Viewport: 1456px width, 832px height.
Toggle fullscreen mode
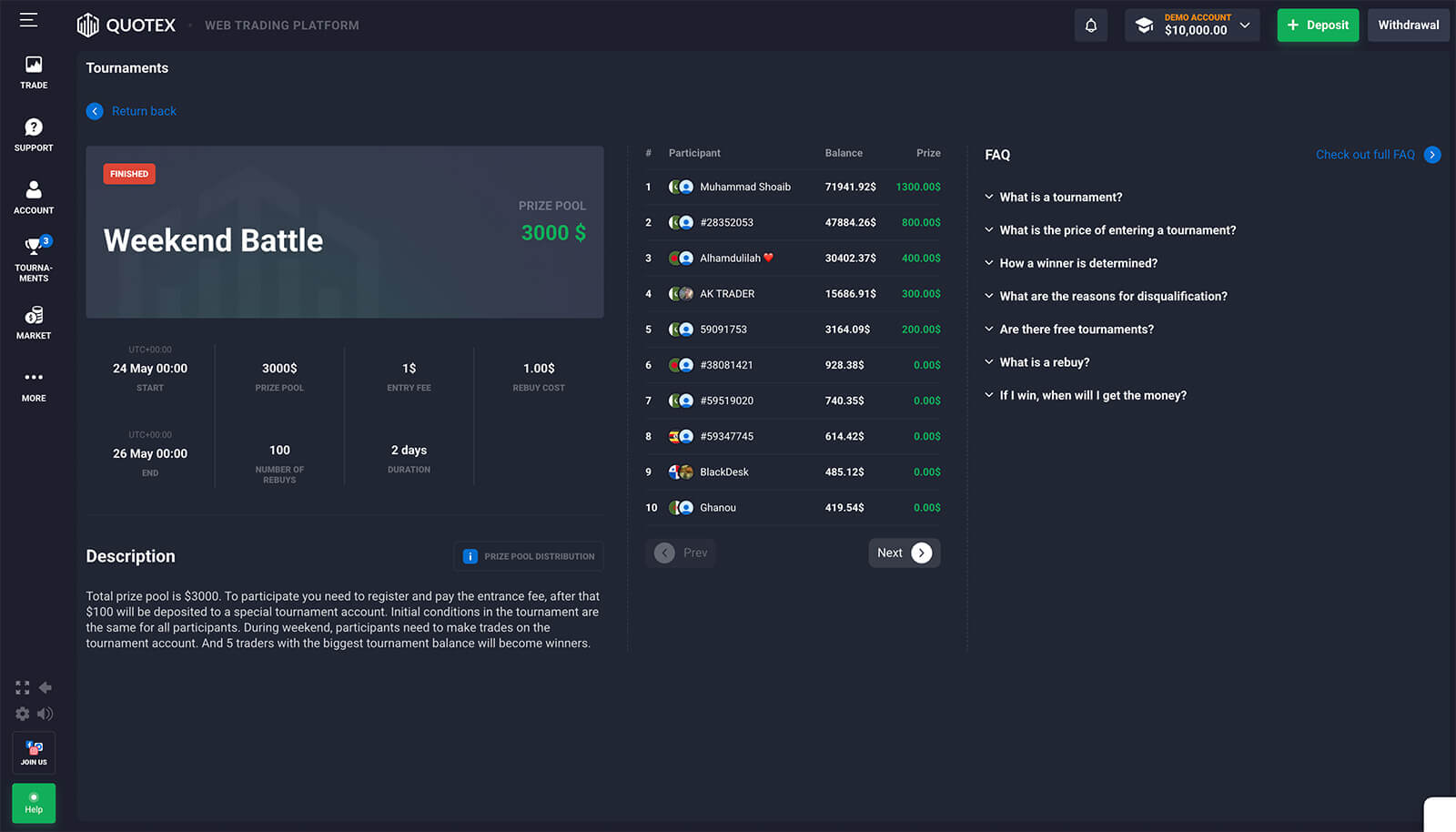23,687
